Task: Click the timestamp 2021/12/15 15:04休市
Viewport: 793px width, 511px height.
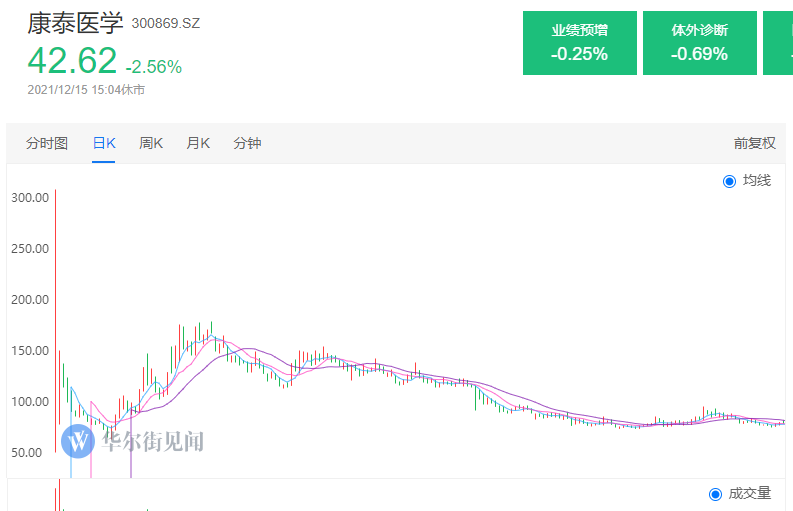Action: coord(86,90)
